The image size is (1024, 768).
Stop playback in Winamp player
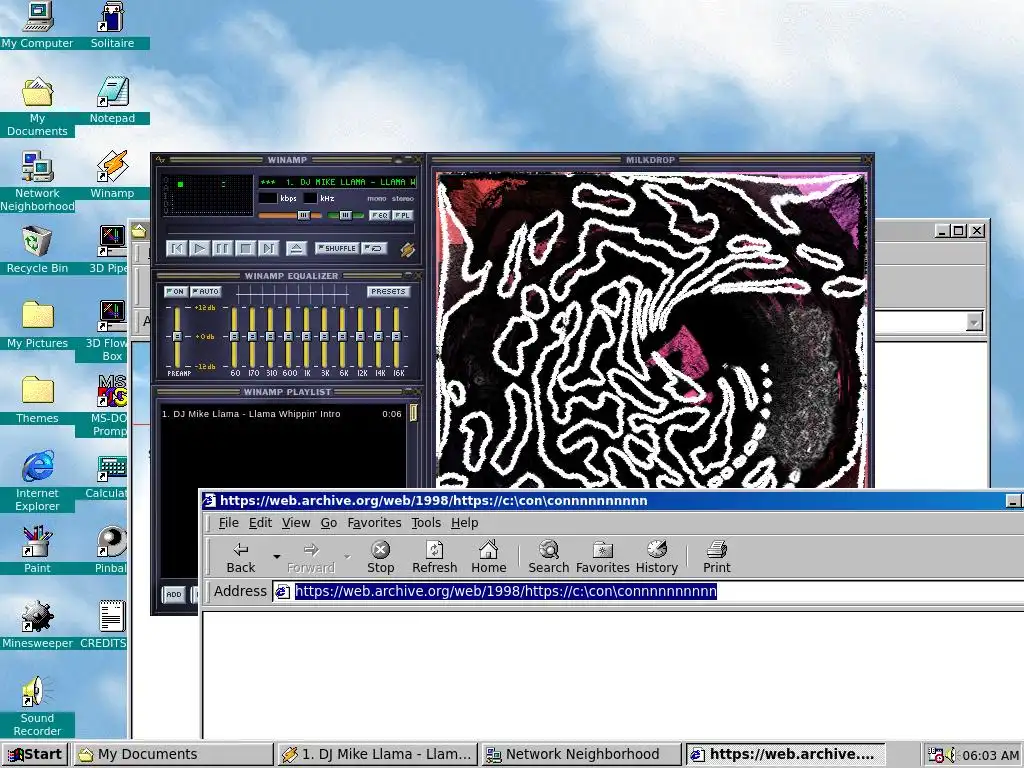(245, 248)
